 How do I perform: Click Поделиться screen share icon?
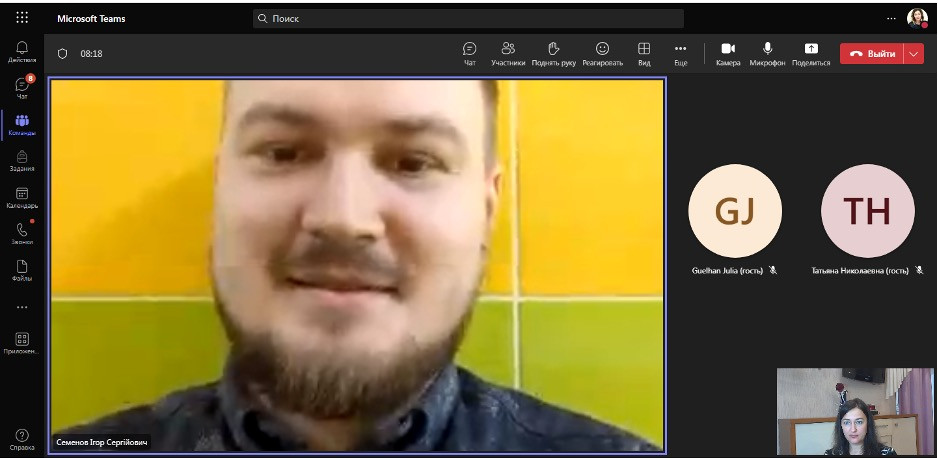(x=811, y=53)
